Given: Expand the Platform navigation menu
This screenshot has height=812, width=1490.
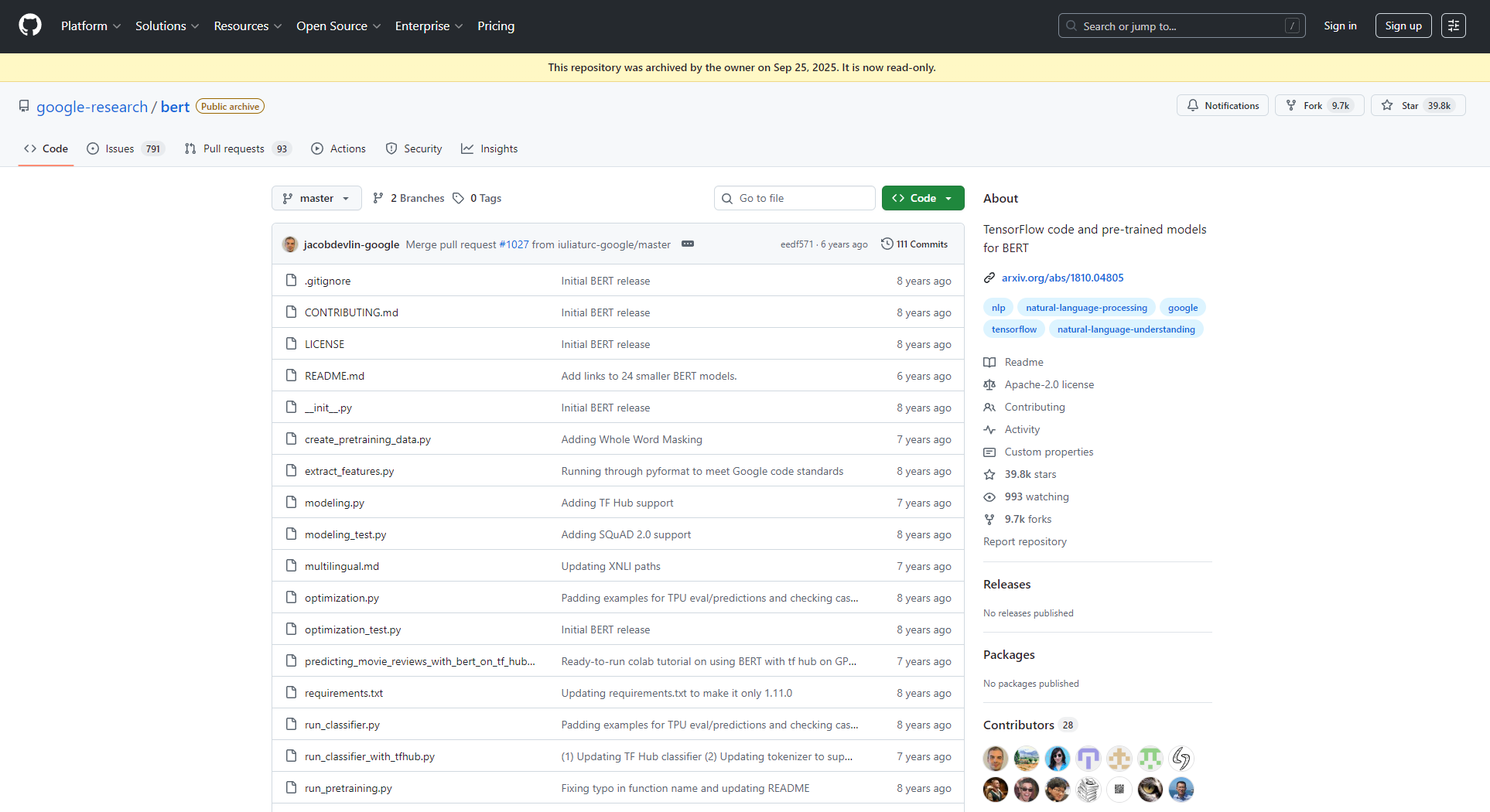Looking at the screenshot, I should (91, 26).
